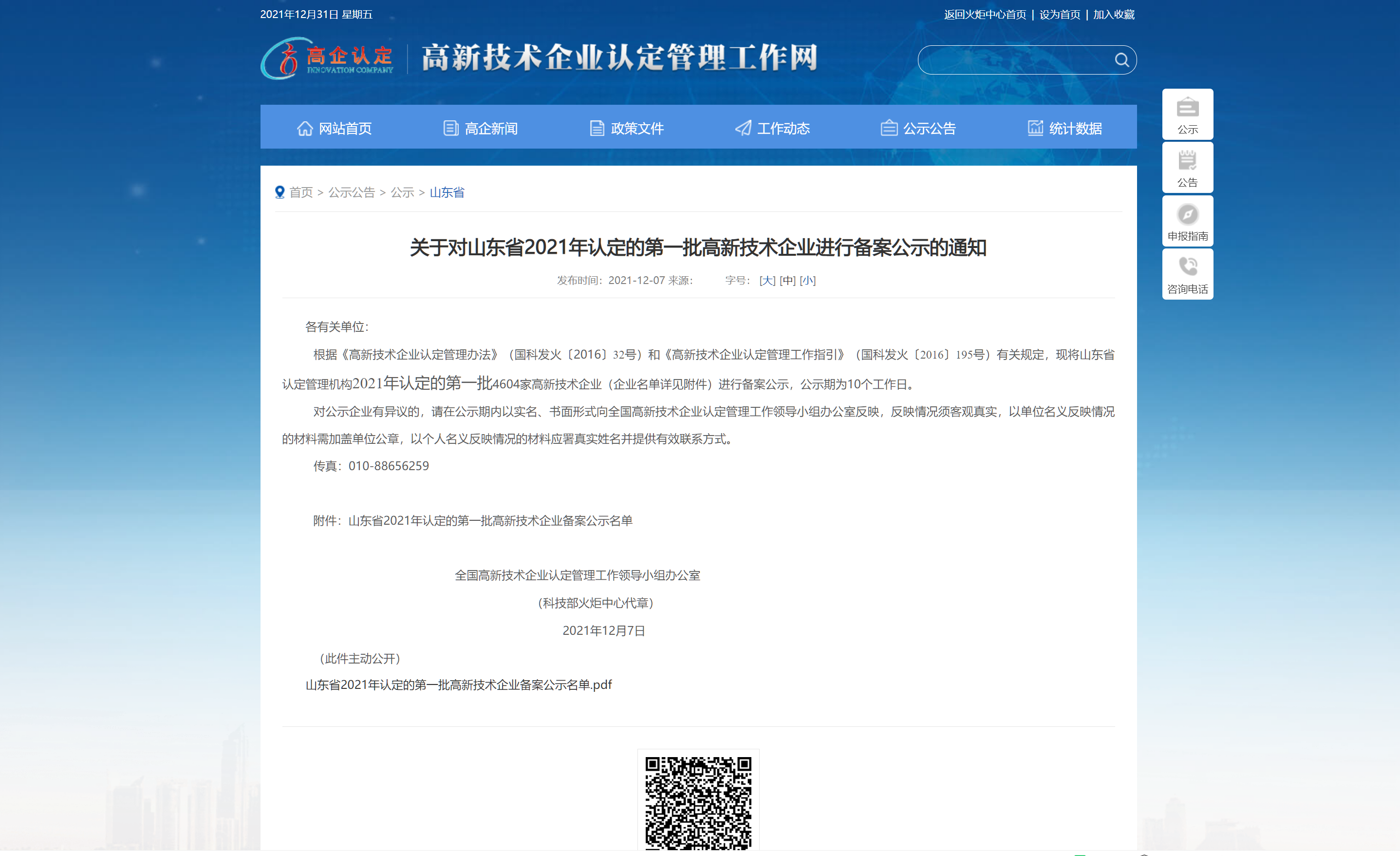This screenshot has height=856, width=1400.
Task: Click the 发布时间: 2021-12-07 text
Action: point(611,280)
